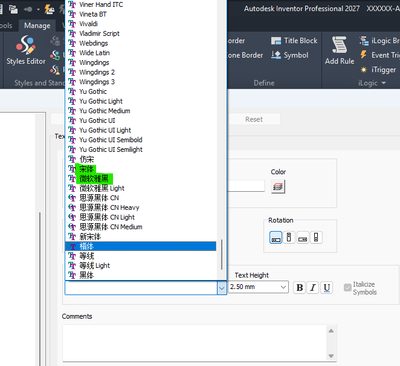Choose the Wingdings font entry

[140, 63]
